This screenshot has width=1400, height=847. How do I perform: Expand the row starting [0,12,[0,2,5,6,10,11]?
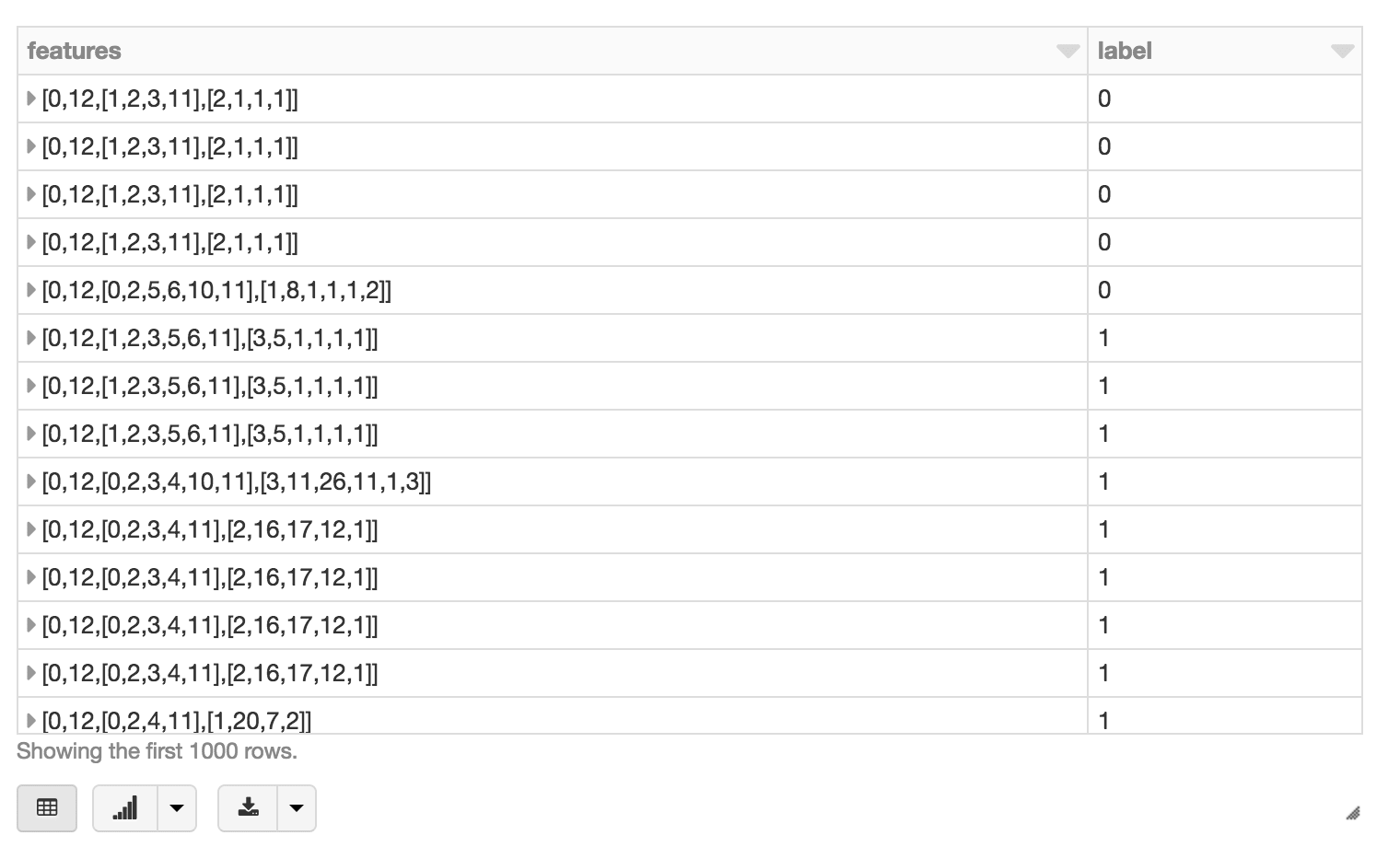click(31, 290)
